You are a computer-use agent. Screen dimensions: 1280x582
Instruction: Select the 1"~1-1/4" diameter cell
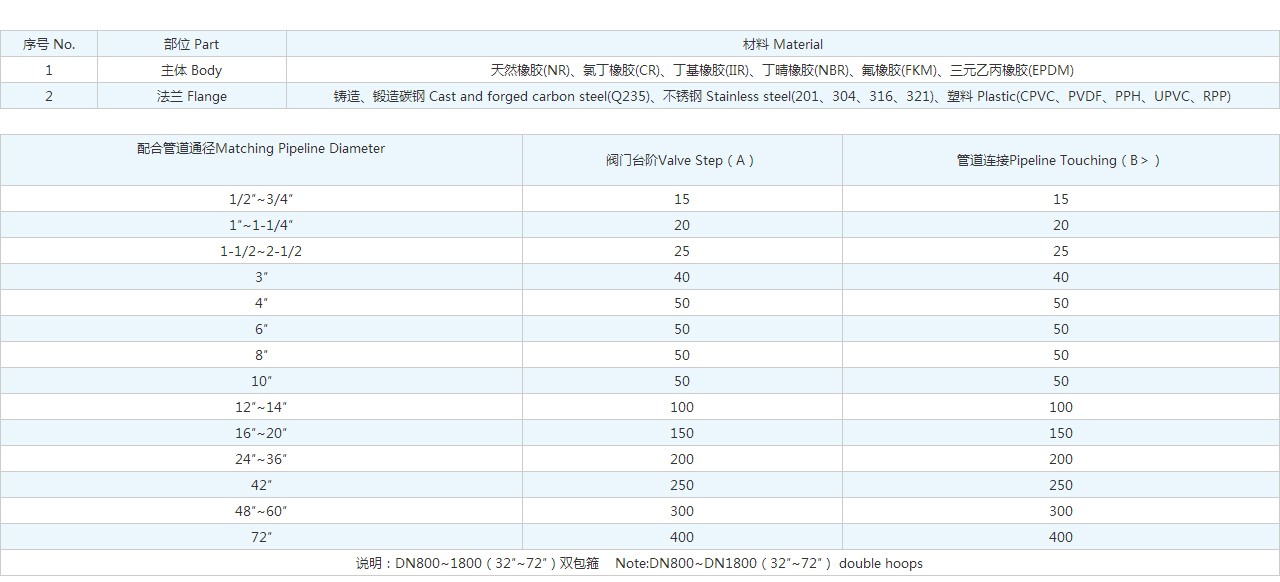pyautogui.click(x=261, y=225)
